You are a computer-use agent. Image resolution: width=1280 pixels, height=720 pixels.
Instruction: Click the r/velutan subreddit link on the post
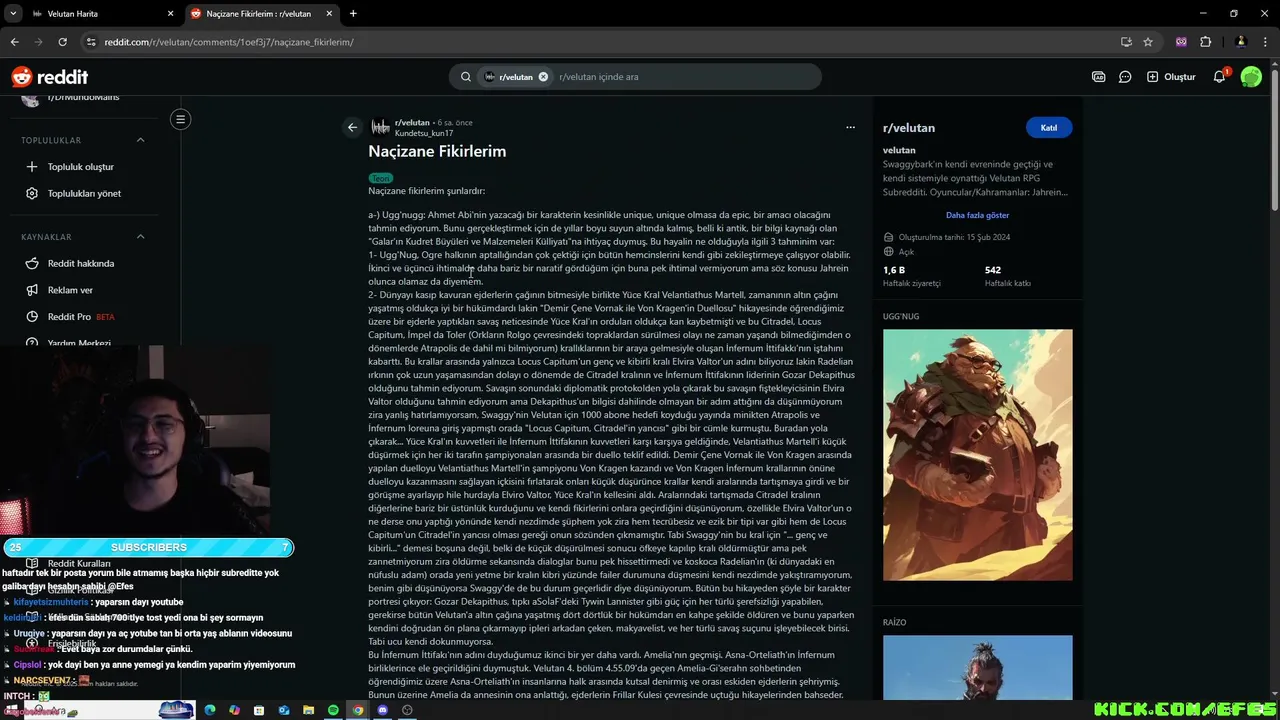pos(412,122)
